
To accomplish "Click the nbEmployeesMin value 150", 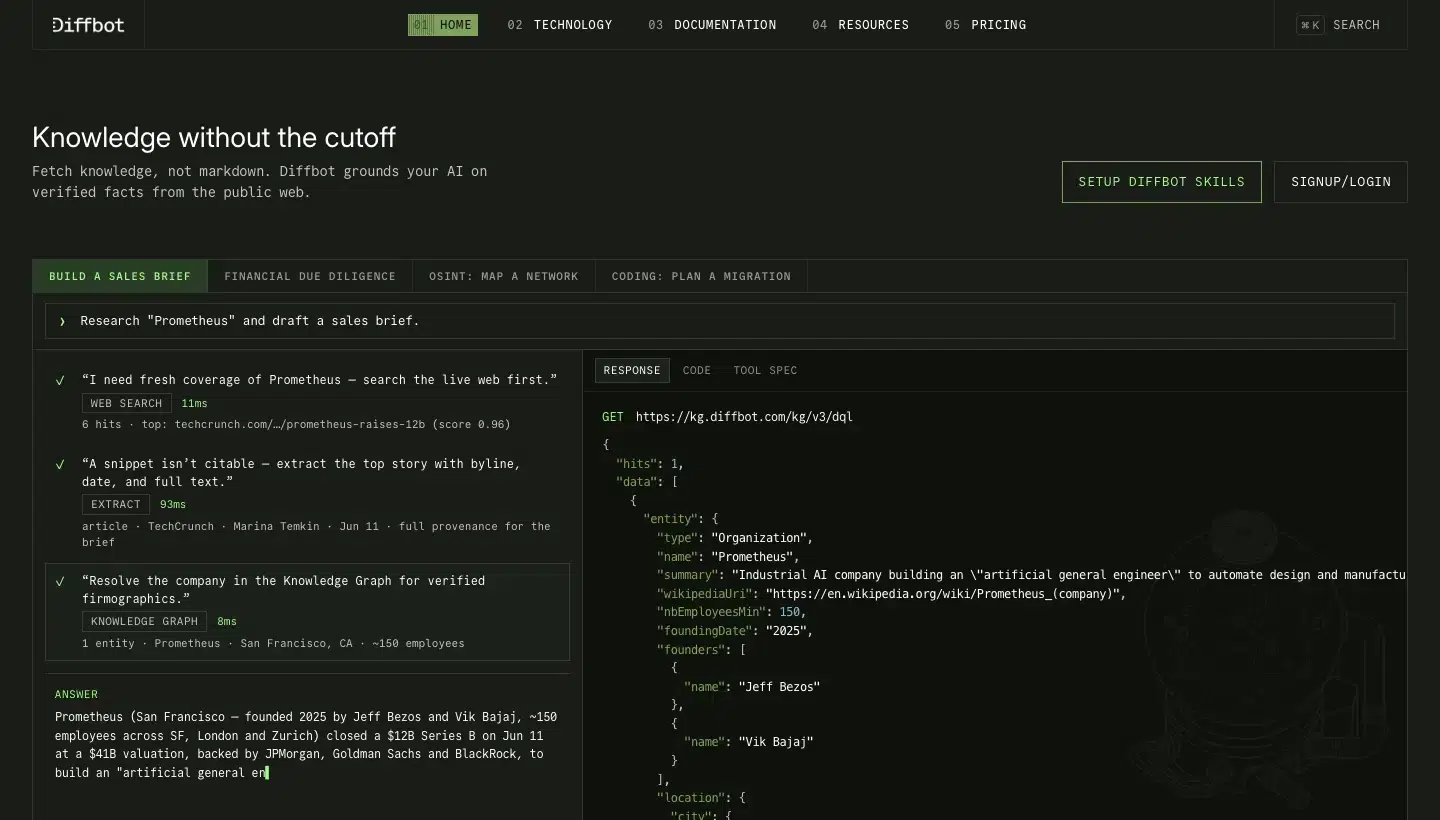I will coord(790,612).
